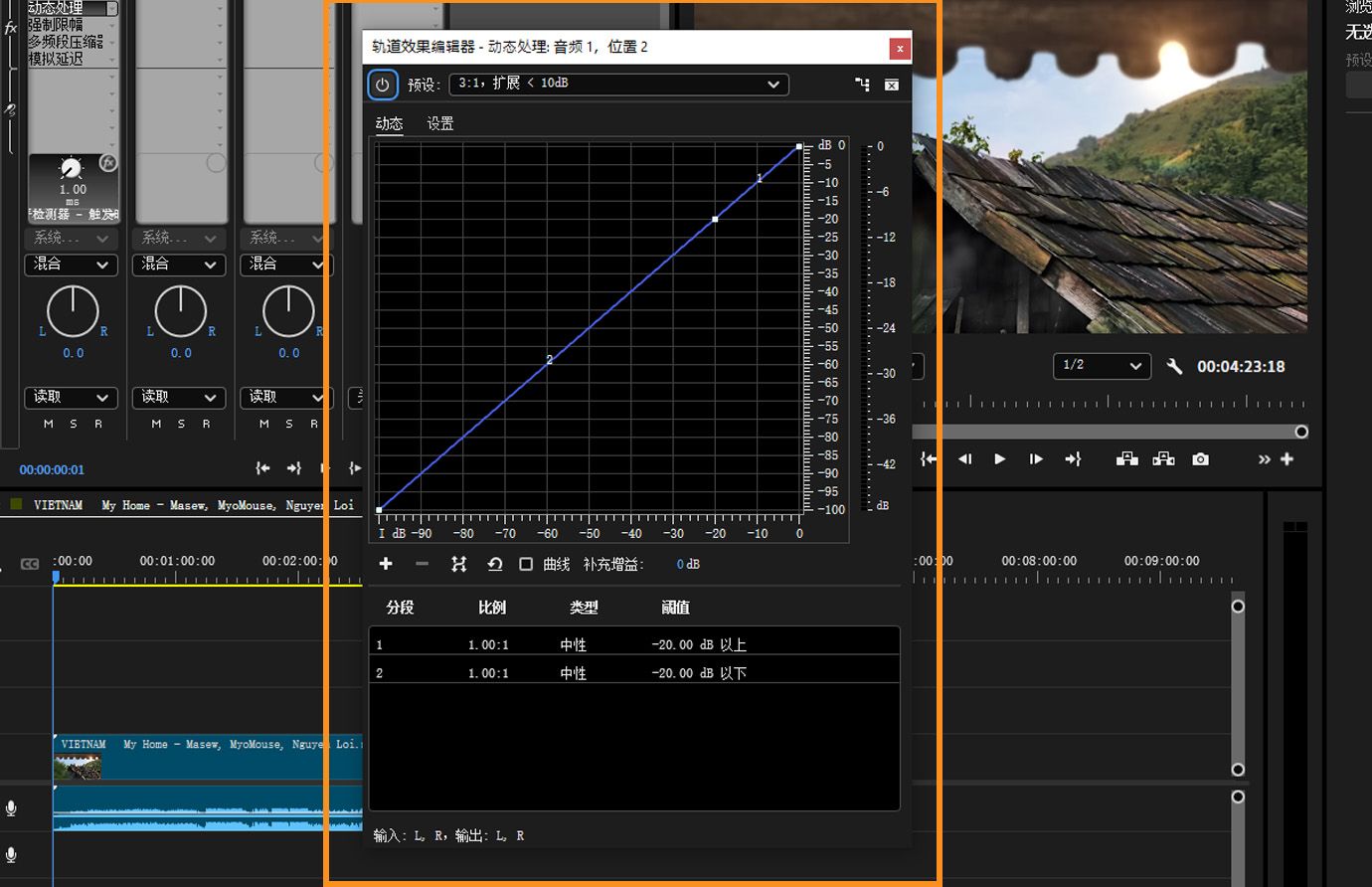The width and height of the screenshot is (1372, 887).
Task: Capture a frame with the camera icon
Action: tap(1199, 458)
